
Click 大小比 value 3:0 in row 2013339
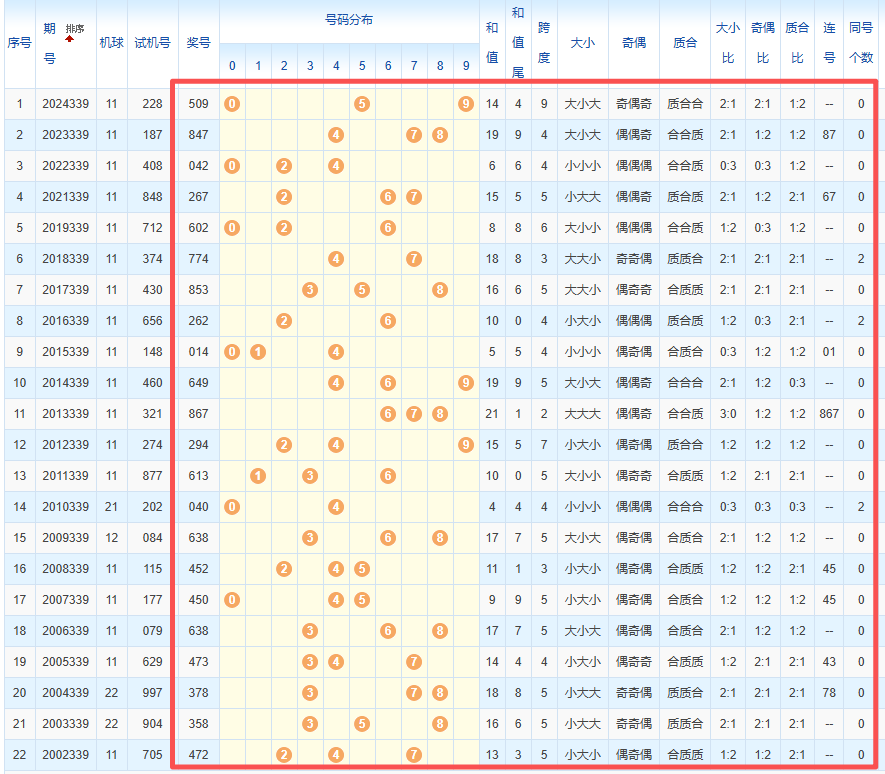point(728,414)
